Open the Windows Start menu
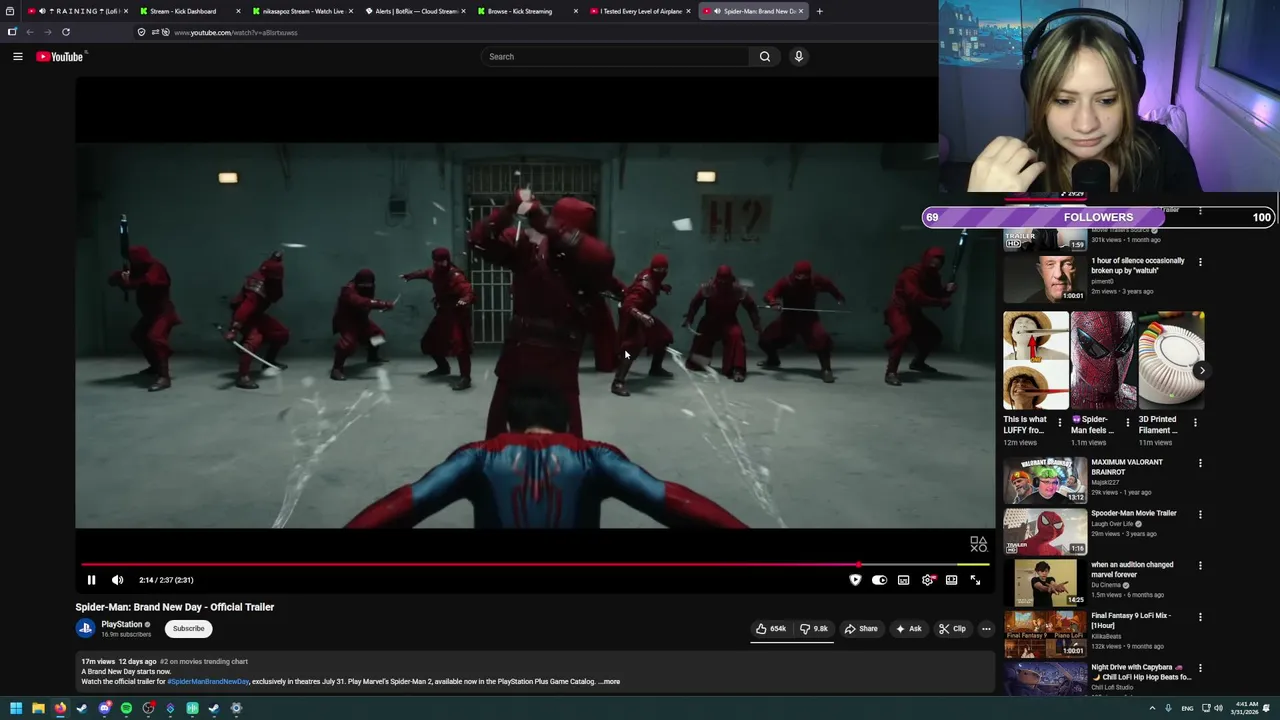The height and width of the screenshot is (720, 1280). pyautogui.click(x=16, y=708)
